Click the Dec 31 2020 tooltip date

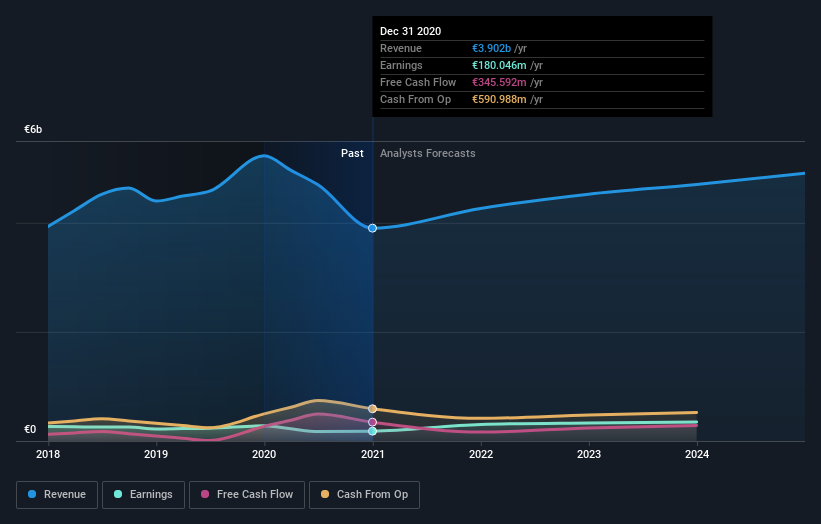click(410, 31)
